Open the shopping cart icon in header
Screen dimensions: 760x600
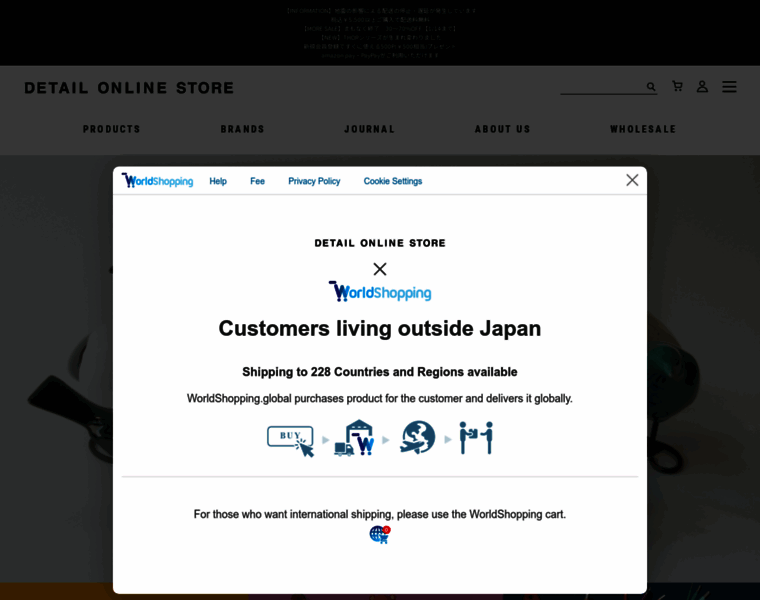tap(677, 86)
